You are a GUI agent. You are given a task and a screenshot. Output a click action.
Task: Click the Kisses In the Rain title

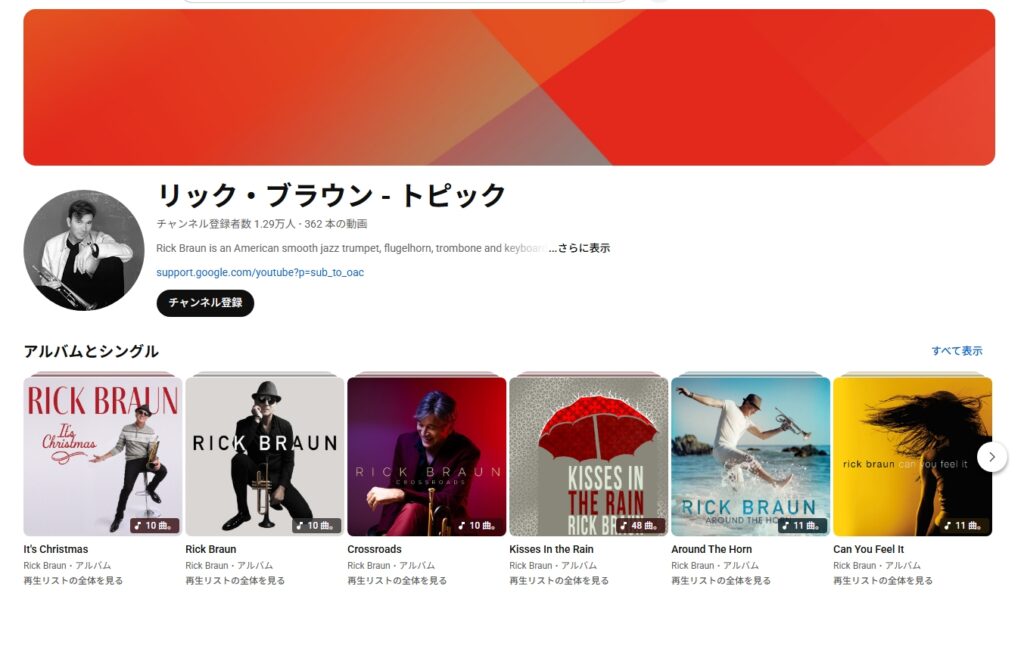tap(551, 549)
